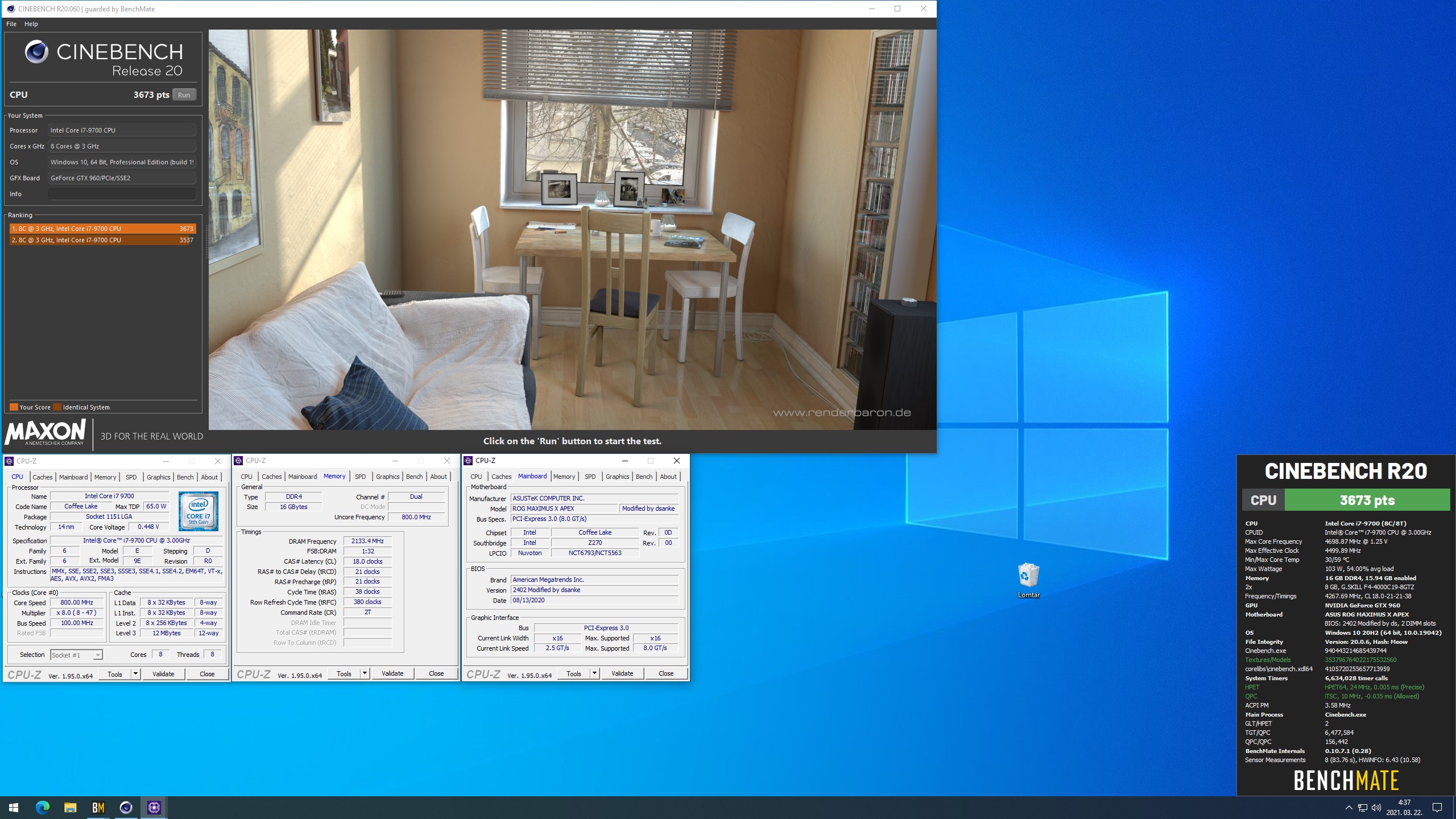Click DRAM Frequency value 2133.4 MHz
This screenshot has height=819, width=1456.
coord(367,541)
